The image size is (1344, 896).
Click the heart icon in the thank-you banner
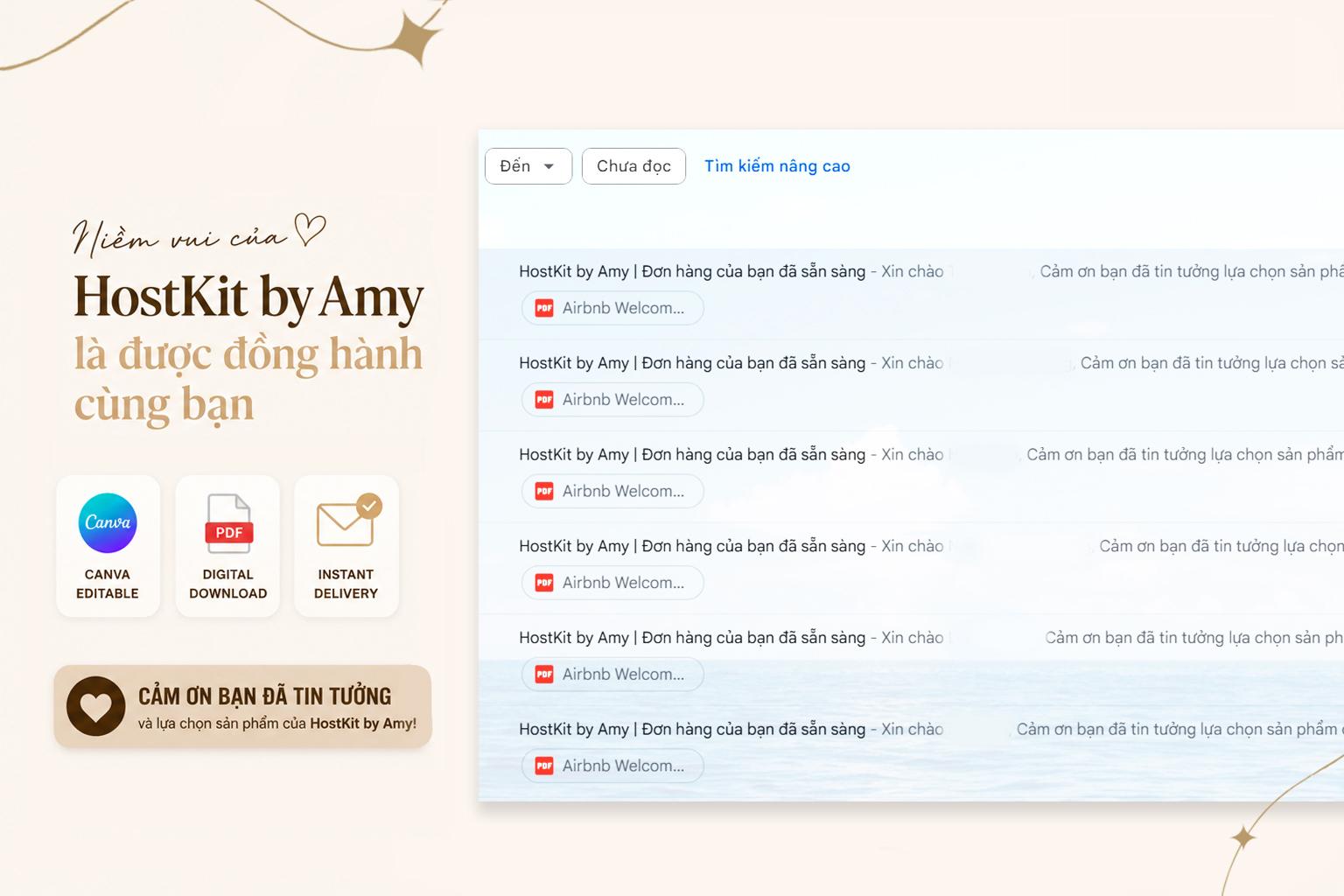(96, 706)
